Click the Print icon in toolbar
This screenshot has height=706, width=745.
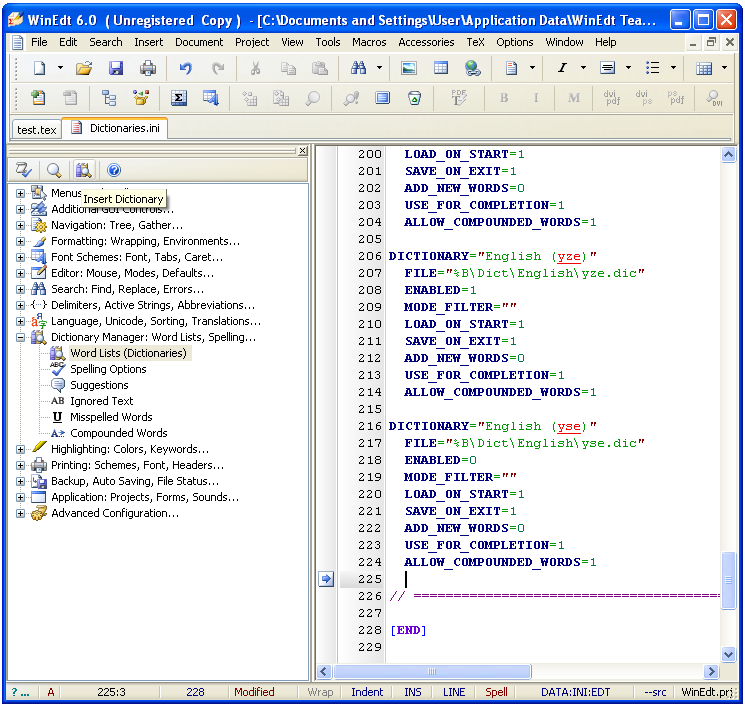(148, 68)
